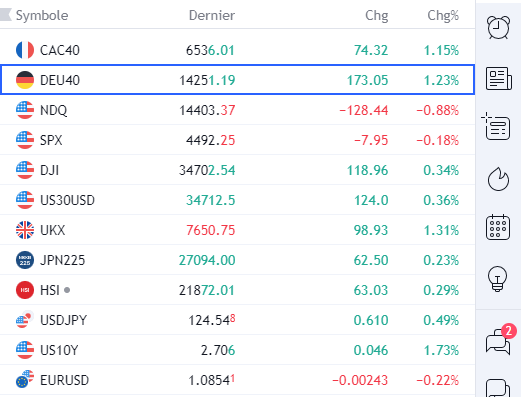
Task: Select the US10Y bond yield row
Action: pos(237,350)
